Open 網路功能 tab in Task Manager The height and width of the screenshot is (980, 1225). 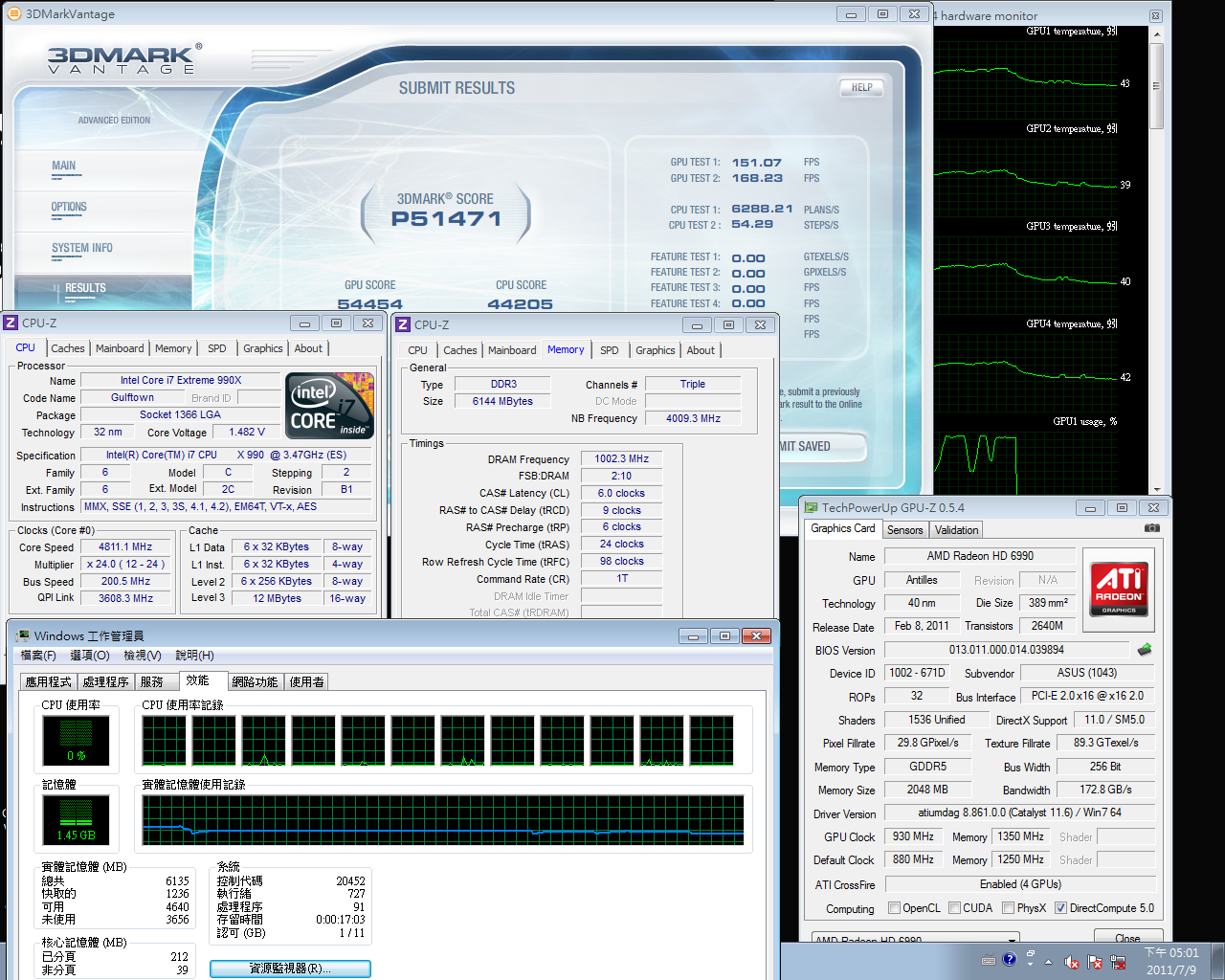(x=255, y=681)
